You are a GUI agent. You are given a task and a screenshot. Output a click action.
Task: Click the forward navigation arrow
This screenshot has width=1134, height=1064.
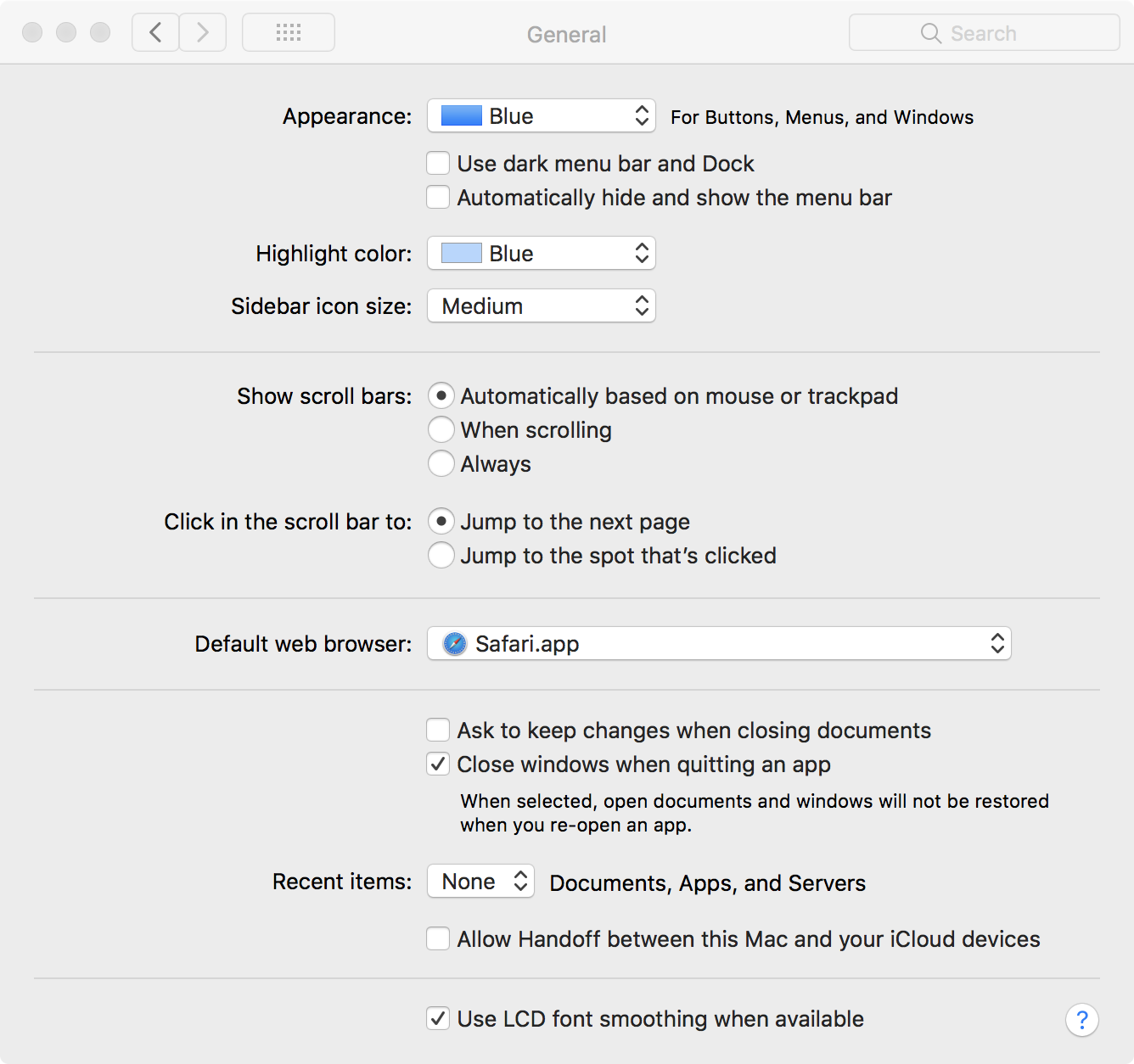(x=202, y=32)
